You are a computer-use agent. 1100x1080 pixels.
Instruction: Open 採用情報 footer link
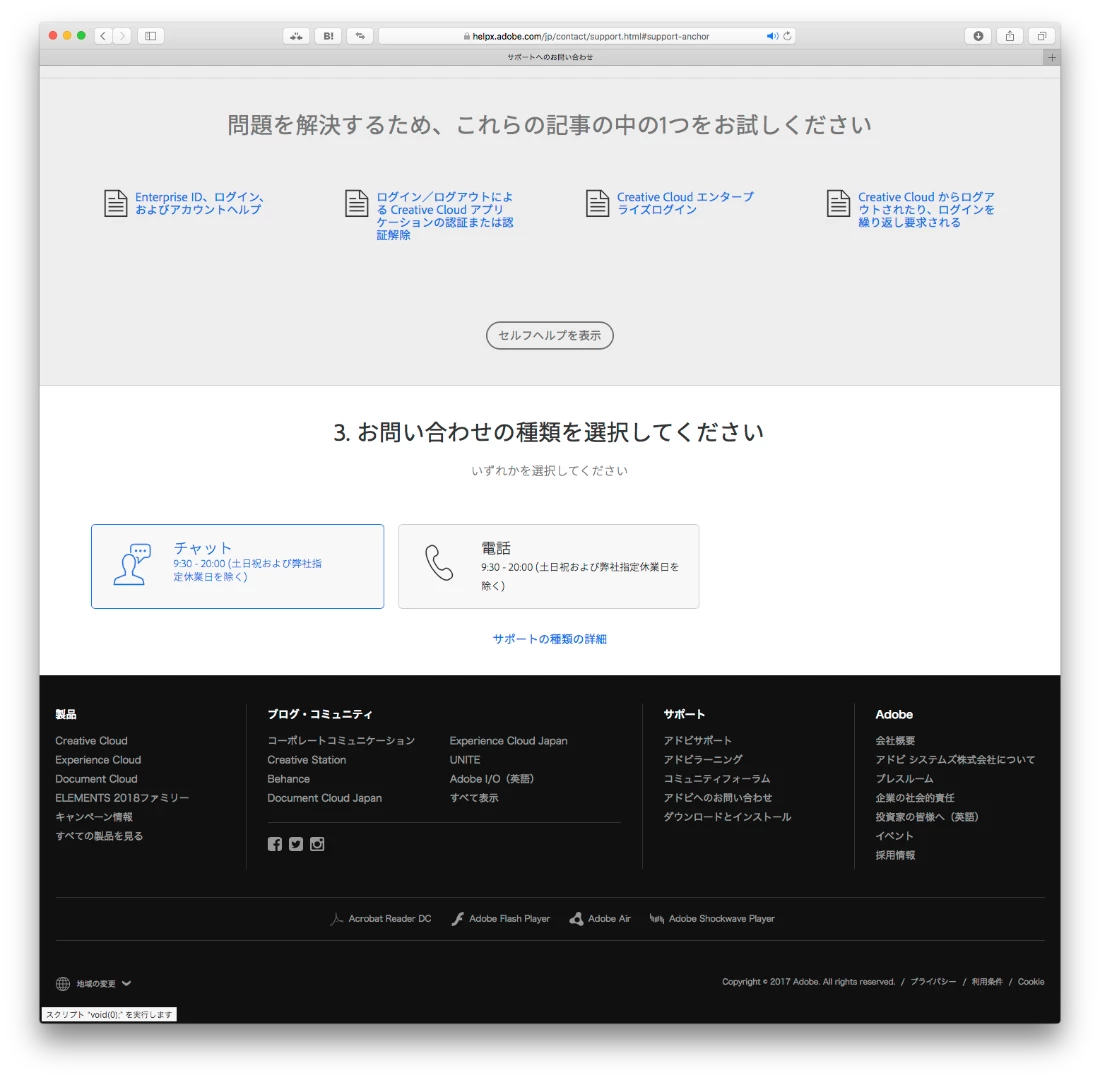click(x=895, y=855)
